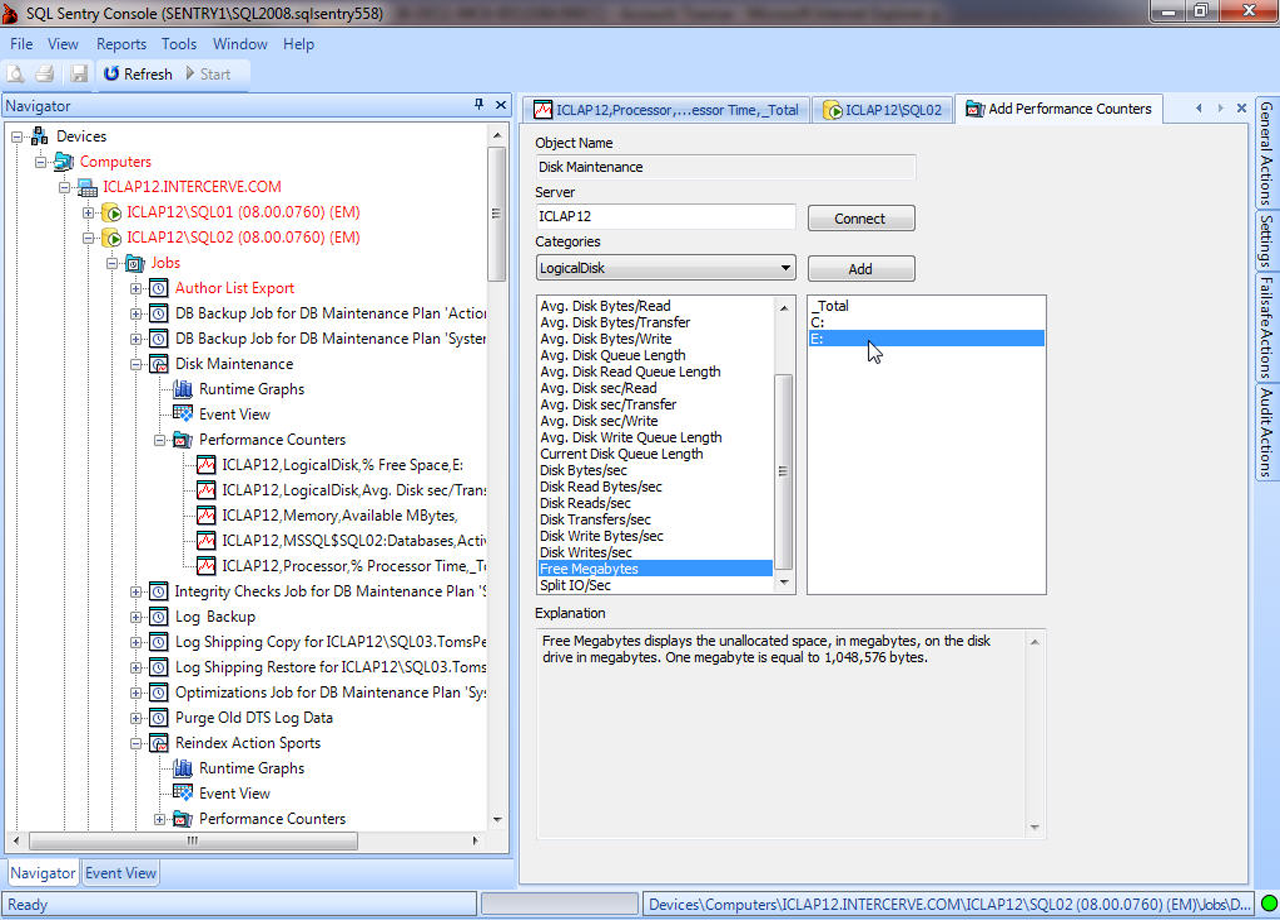The height and width of the screenshot is (920, 1280).
Task: Open the Tools menu
Action: tap(179, 44)
